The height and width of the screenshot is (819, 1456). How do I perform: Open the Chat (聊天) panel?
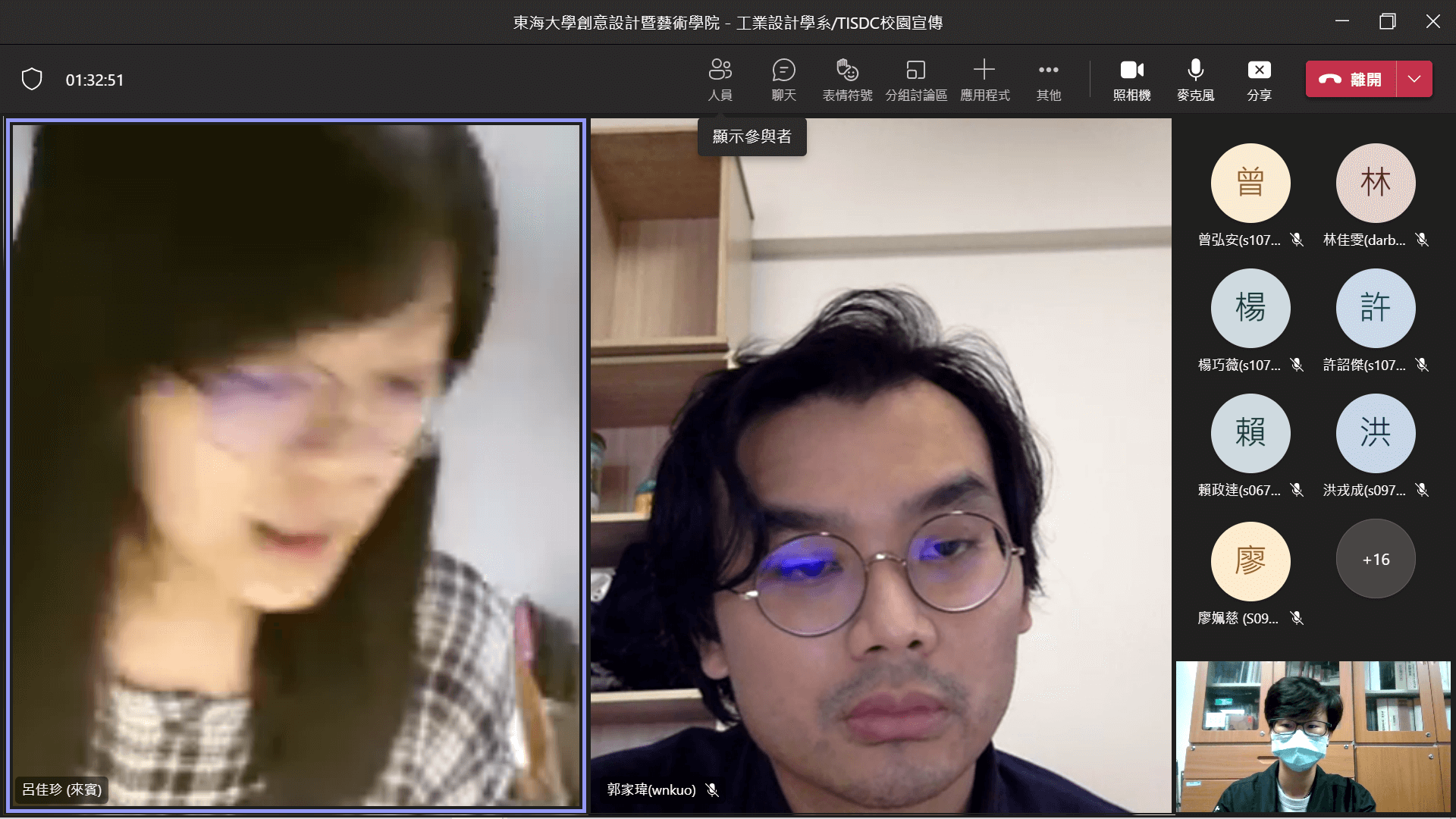(x=783, y=79)
